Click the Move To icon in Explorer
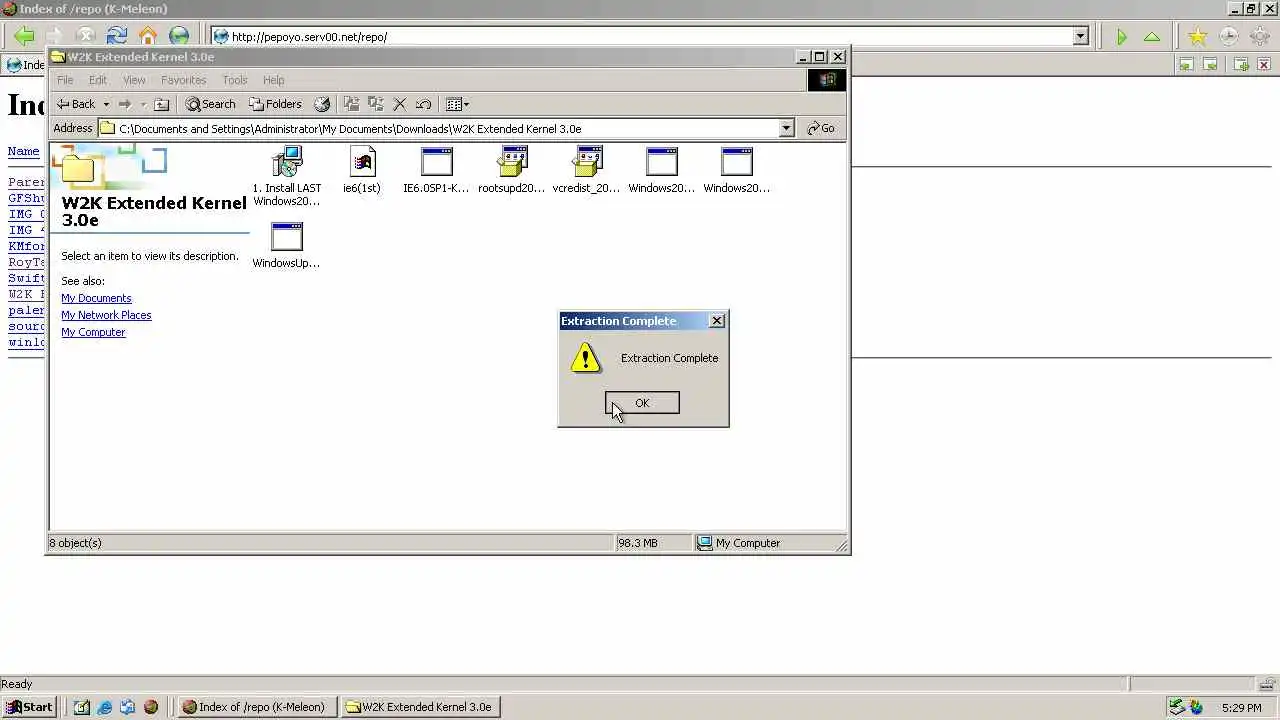This screenshot has height=720, width=1280. [351, 104]
